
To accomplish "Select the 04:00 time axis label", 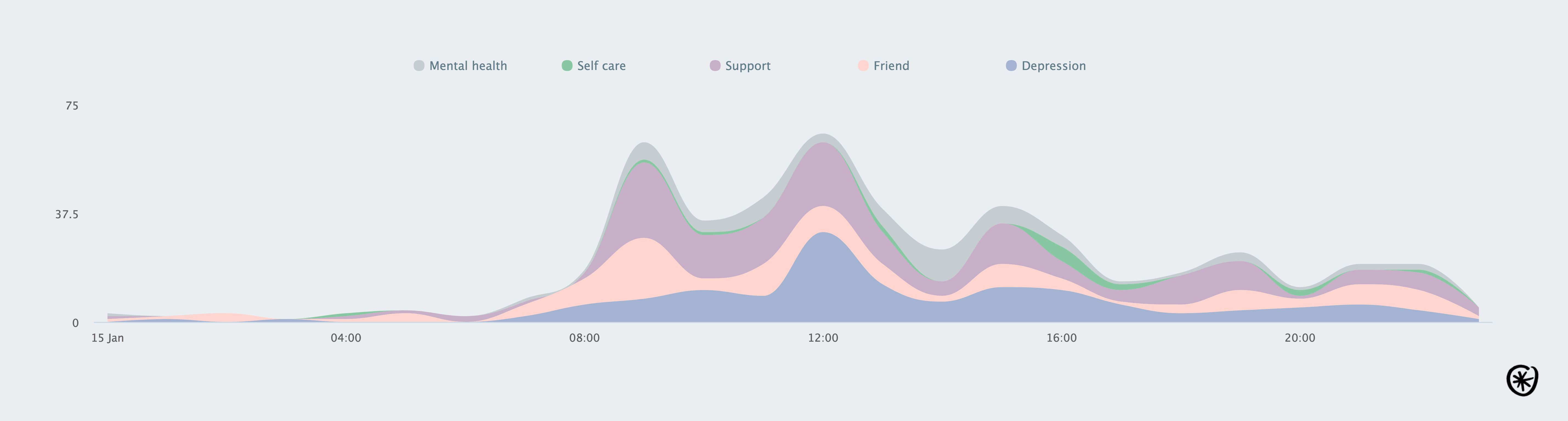I will coord(346,338).
